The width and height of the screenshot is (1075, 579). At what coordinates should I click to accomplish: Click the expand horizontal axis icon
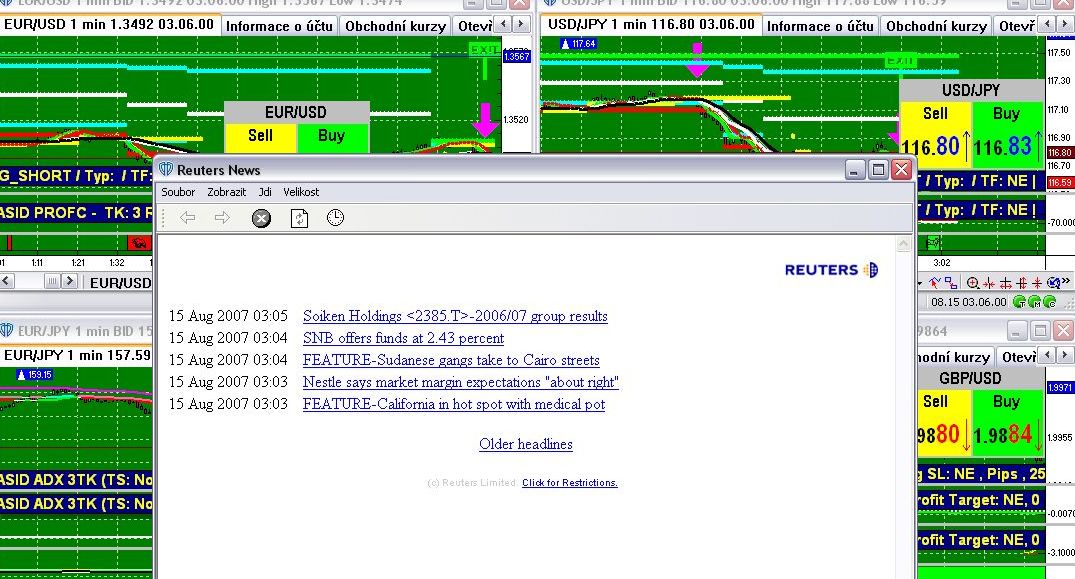pyautogui.click(x=1006, y=282)
